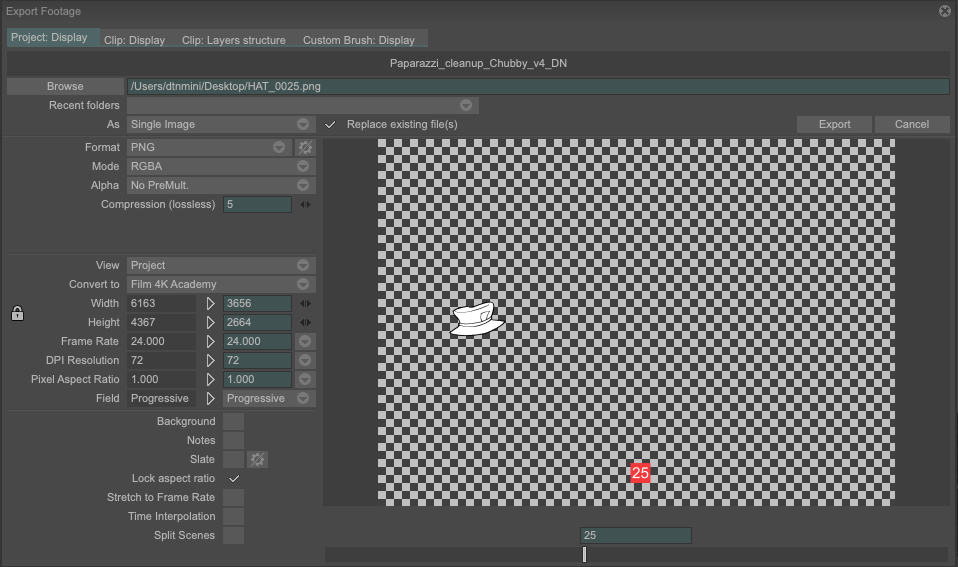Click export DPI Resolution 72 field
Screen dimensions: 958x567
258,360
